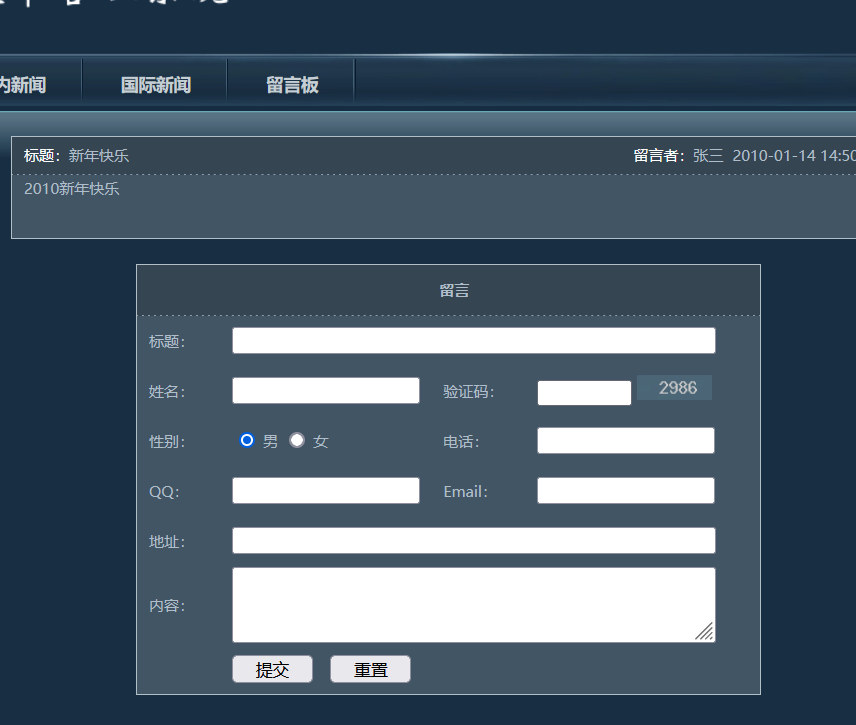Click the 内容 textarea resize handle
The image size is (856, 725).
point(705,632)
